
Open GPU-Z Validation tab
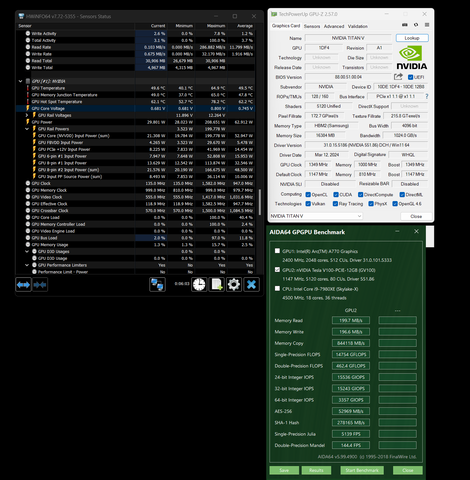[x=358, y=26]
